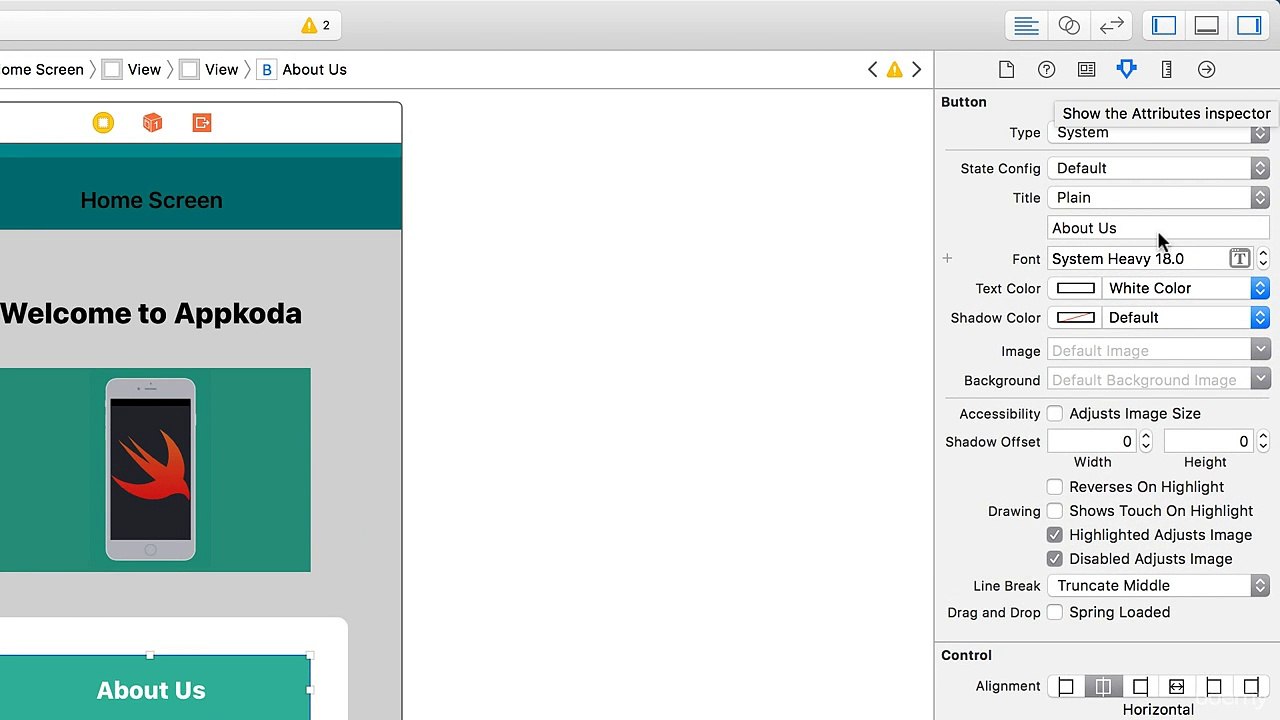
Task: Select the second View in jump bar
Action: point(209,69)
